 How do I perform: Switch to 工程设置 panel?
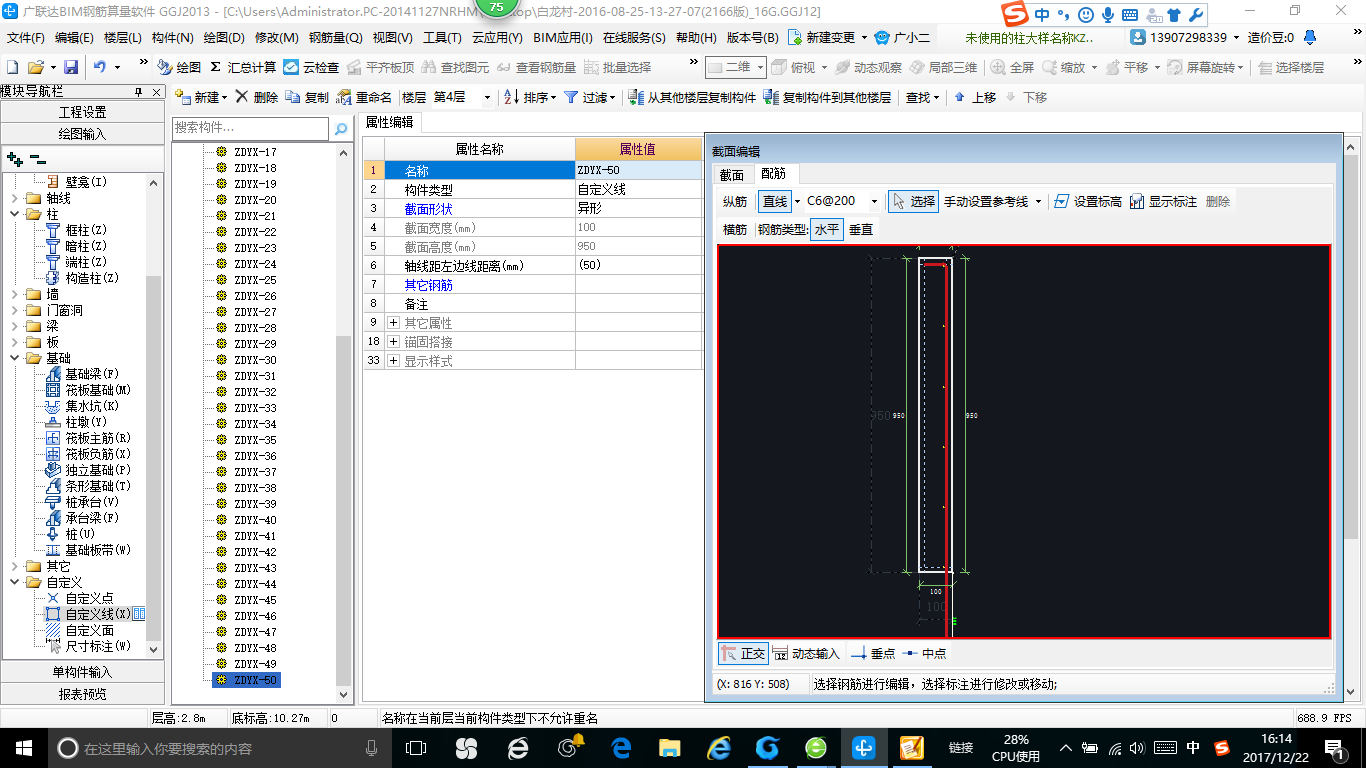[82, 112]
